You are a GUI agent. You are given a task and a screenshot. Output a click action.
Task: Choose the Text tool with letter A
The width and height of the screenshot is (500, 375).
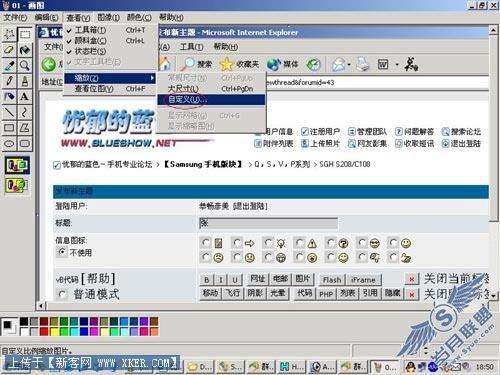pyautogui.click(x=25, y=97)
